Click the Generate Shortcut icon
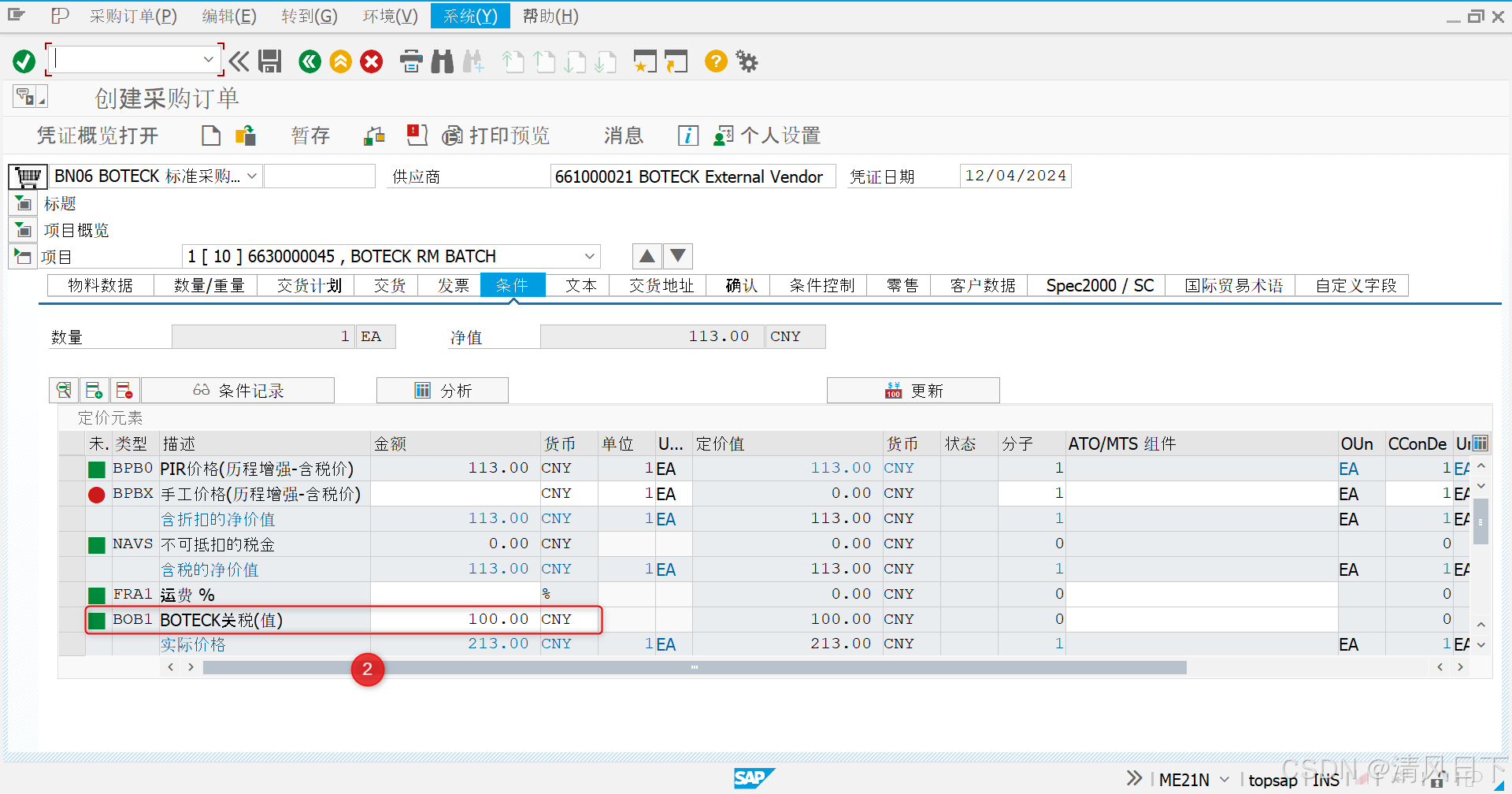The image size is (1512, 794). click(676, 61)
